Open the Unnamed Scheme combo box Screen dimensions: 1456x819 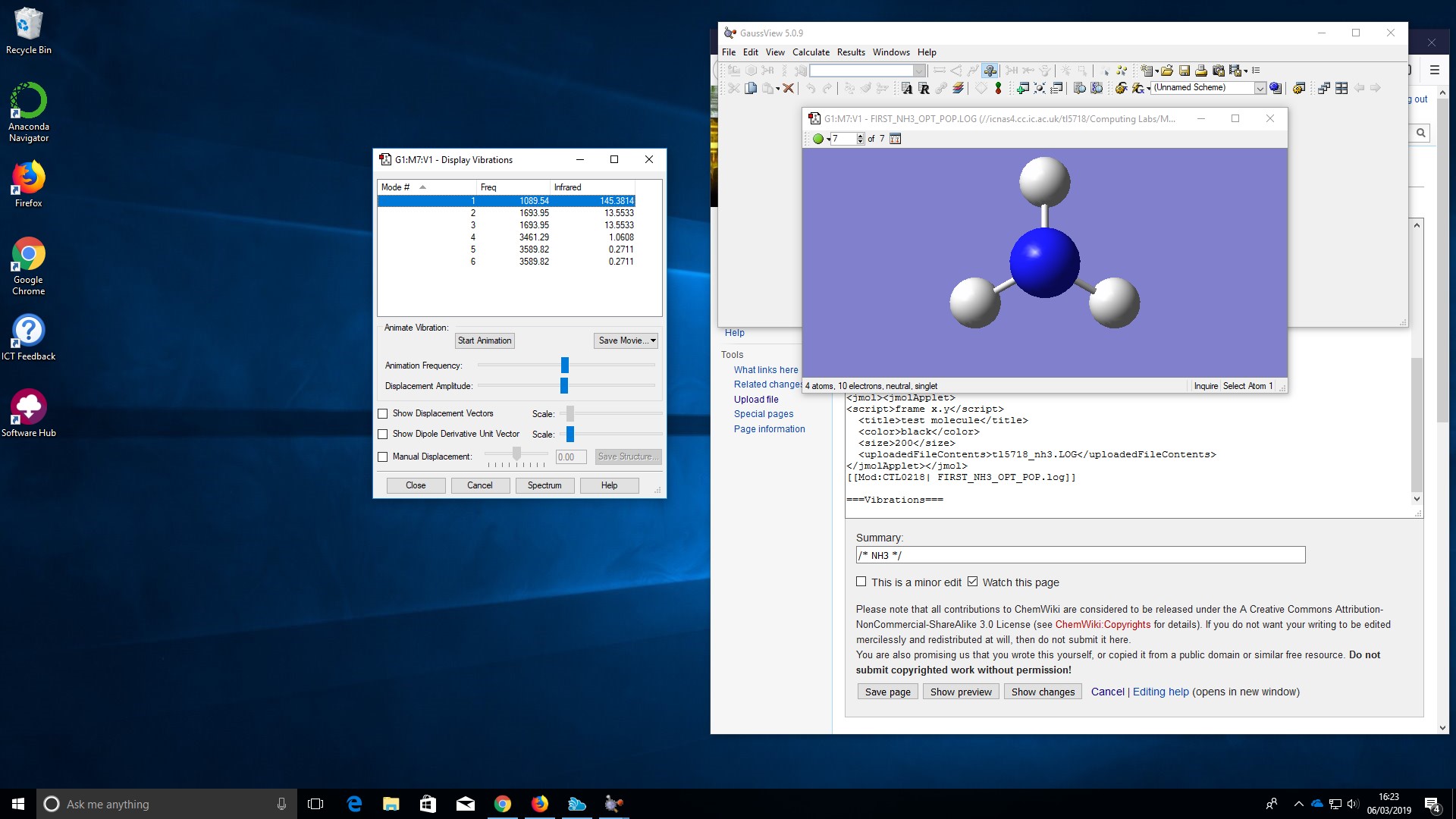click(x=1260, y=88)
